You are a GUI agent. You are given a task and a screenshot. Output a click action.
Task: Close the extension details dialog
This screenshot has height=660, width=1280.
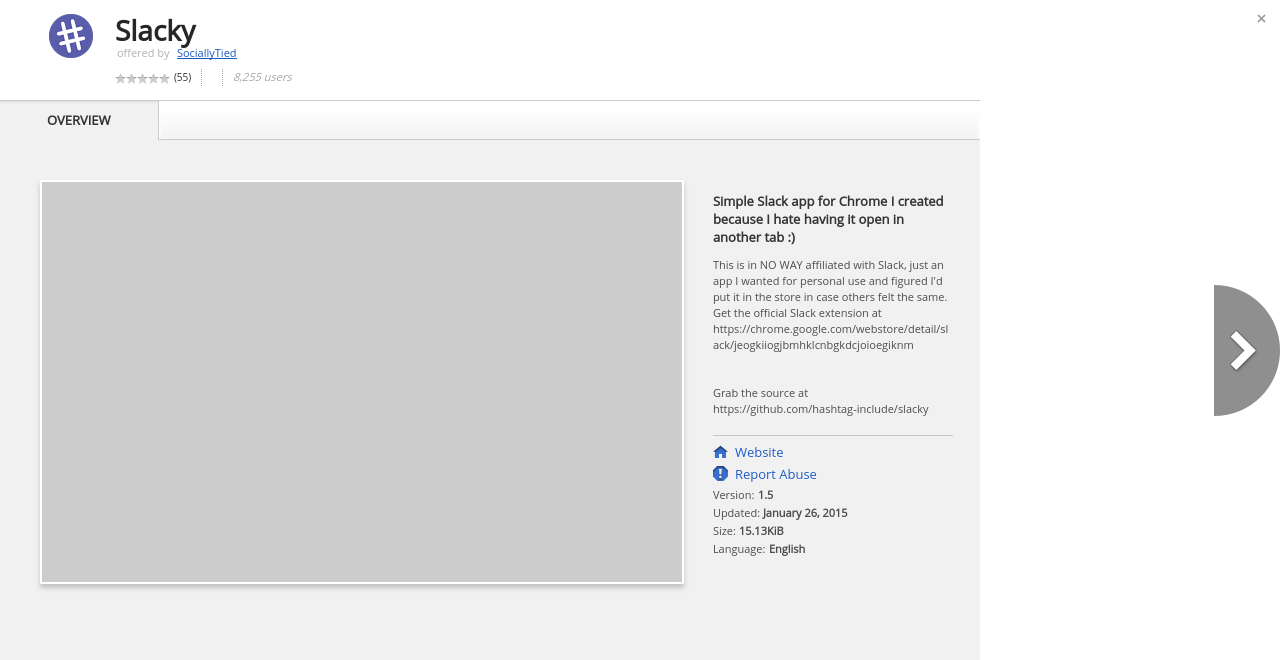[1261, 18]
